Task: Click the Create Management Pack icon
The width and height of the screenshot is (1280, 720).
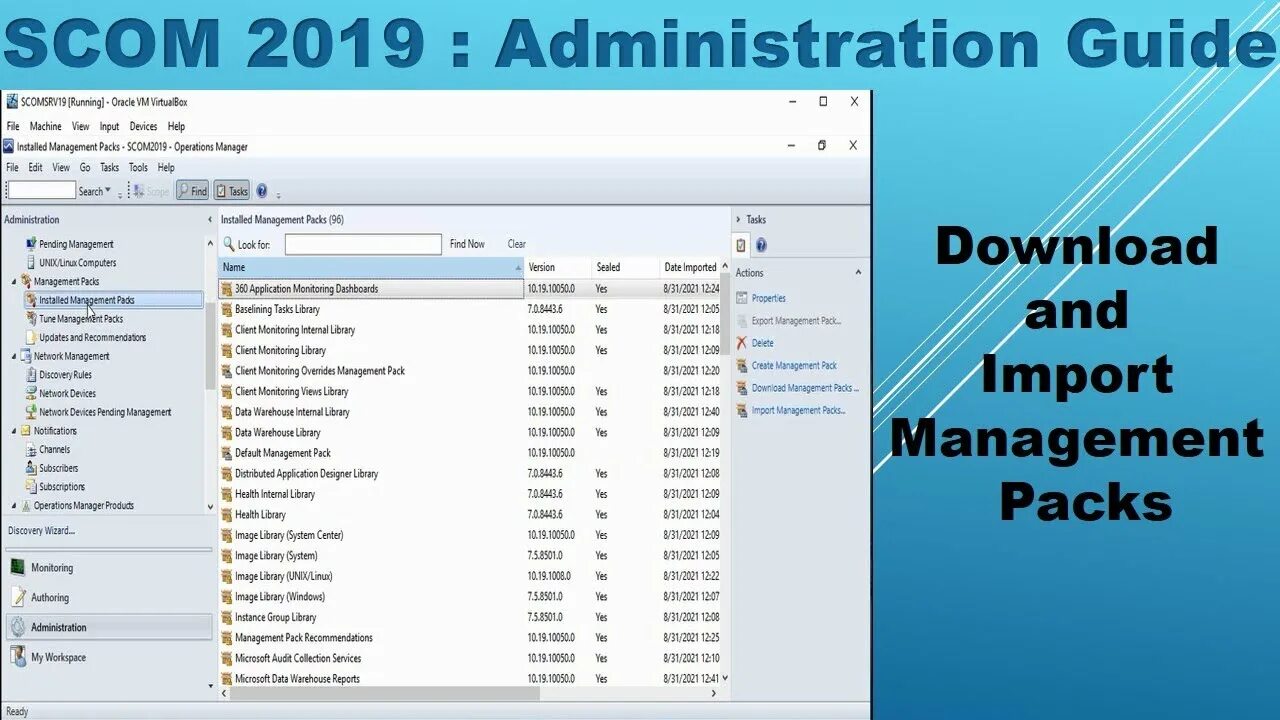Action: tap(742, 366)
